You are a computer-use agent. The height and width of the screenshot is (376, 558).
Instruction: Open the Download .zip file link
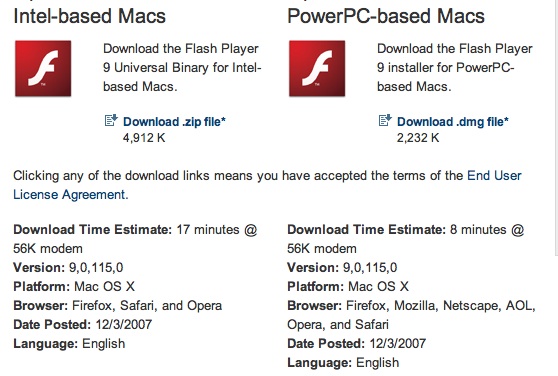coord(174,122)
